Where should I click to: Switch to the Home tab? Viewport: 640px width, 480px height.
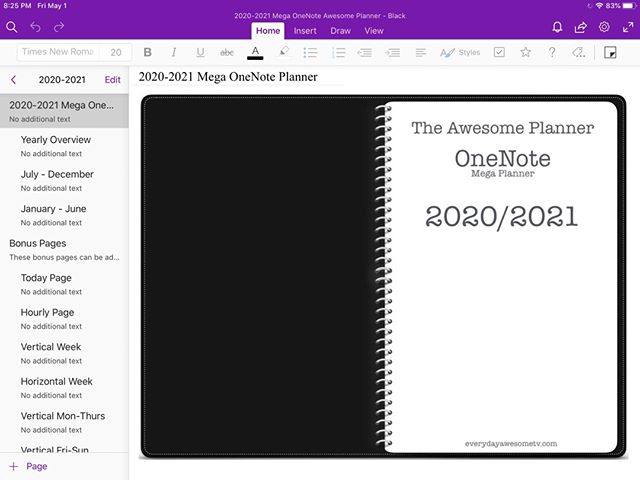pos(268,31)
